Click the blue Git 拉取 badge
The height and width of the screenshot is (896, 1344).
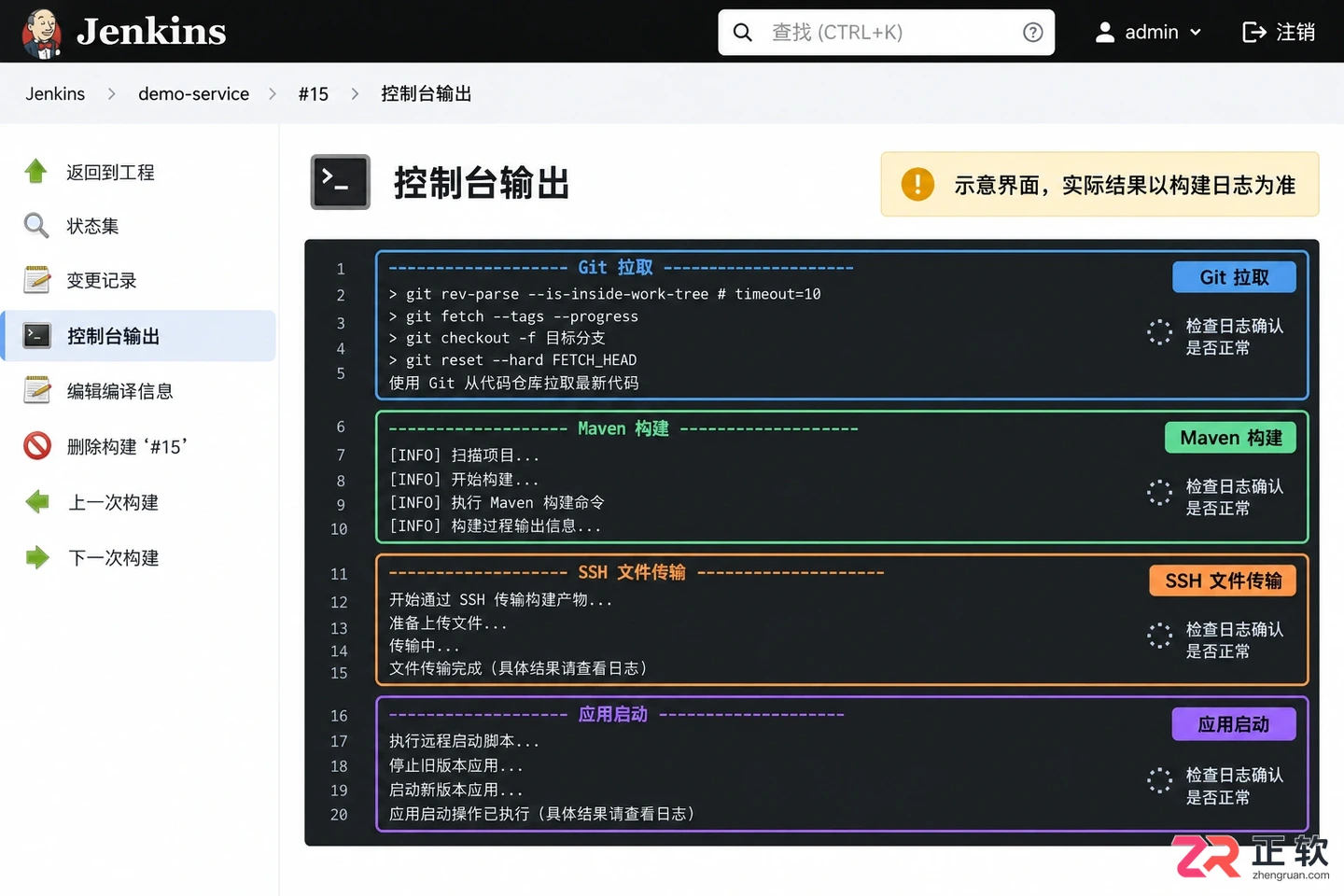[x=1234, y=277]
